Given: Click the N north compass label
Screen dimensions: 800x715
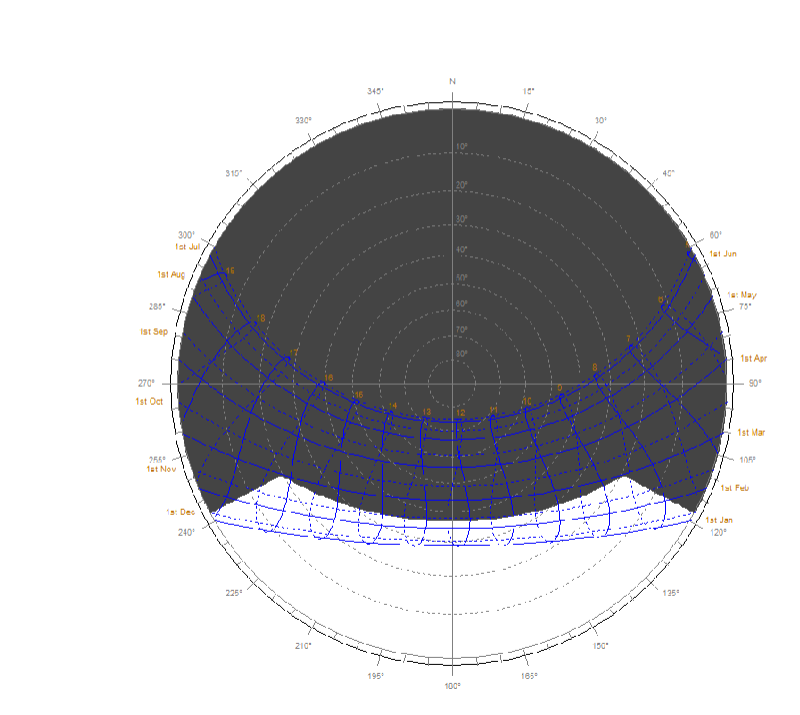Looking at the screenshot, I should 453,80.
